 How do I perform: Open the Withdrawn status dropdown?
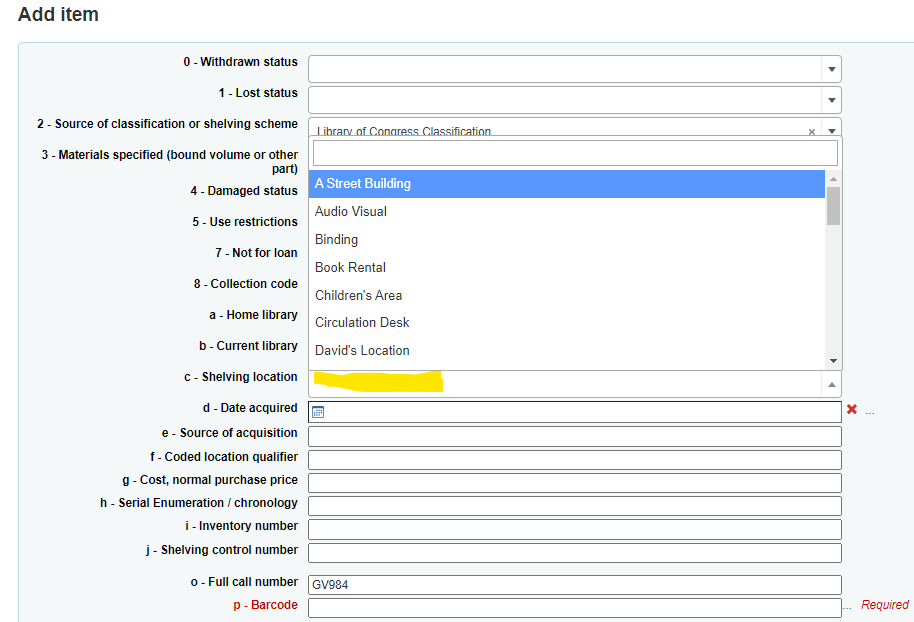[x=575, y=69]
